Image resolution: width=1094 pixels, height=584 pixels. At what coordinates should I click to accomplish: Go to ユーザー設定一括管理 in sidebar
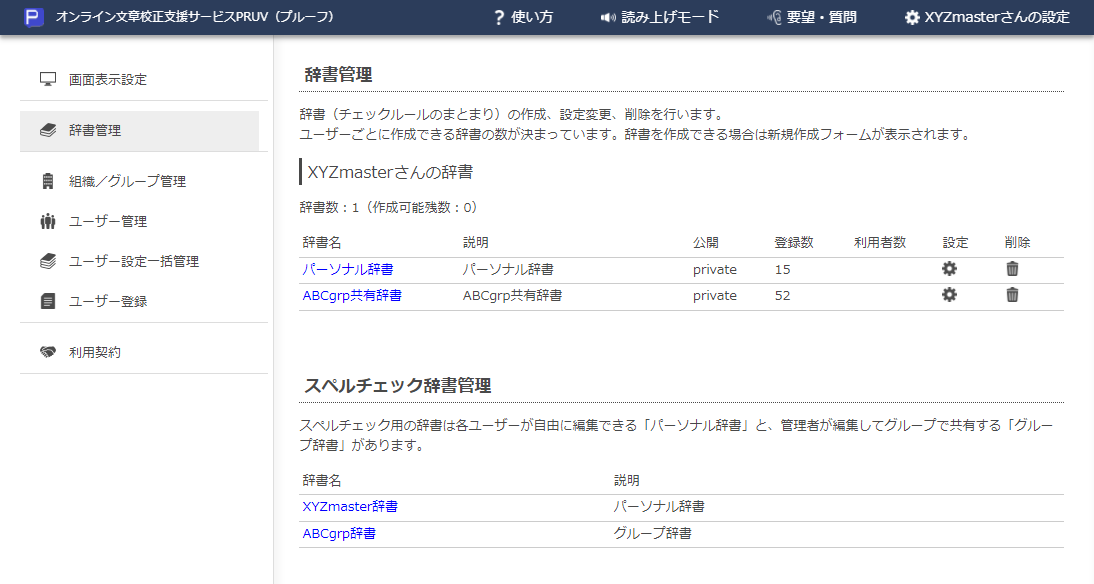point(133,261)
